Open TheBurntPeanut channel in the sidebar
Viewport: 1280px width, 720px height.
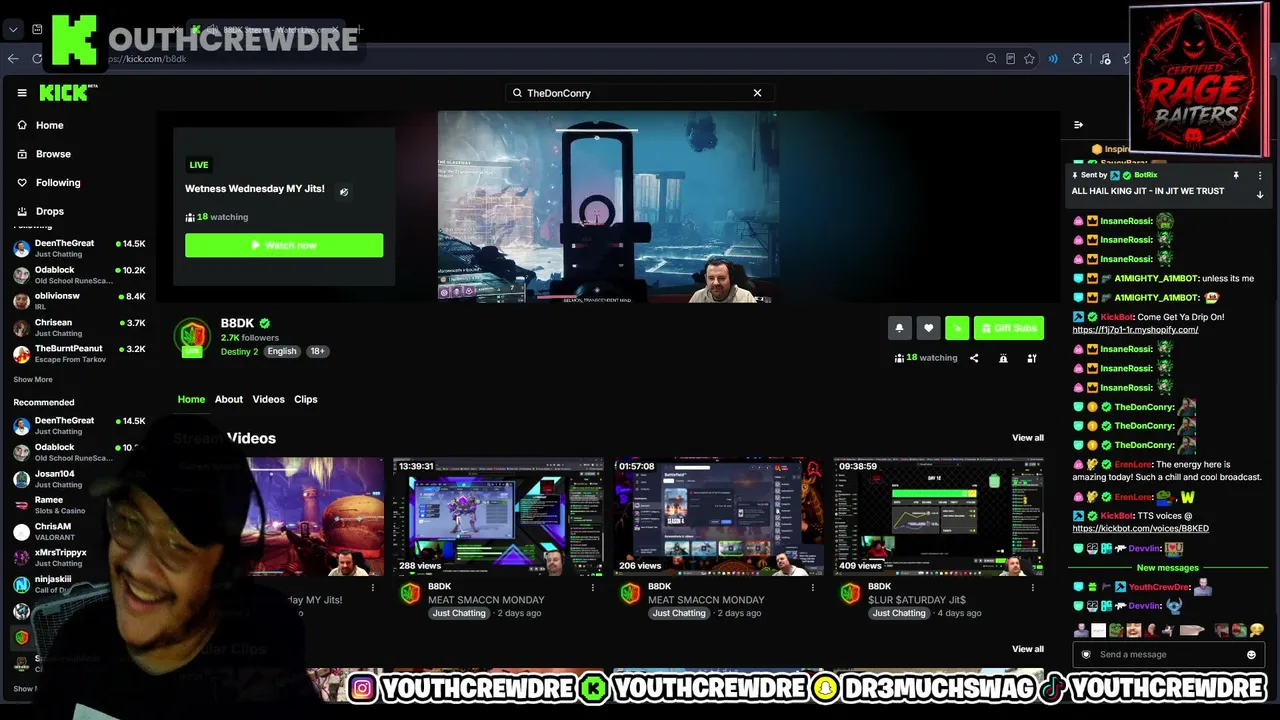click(78, 354)
